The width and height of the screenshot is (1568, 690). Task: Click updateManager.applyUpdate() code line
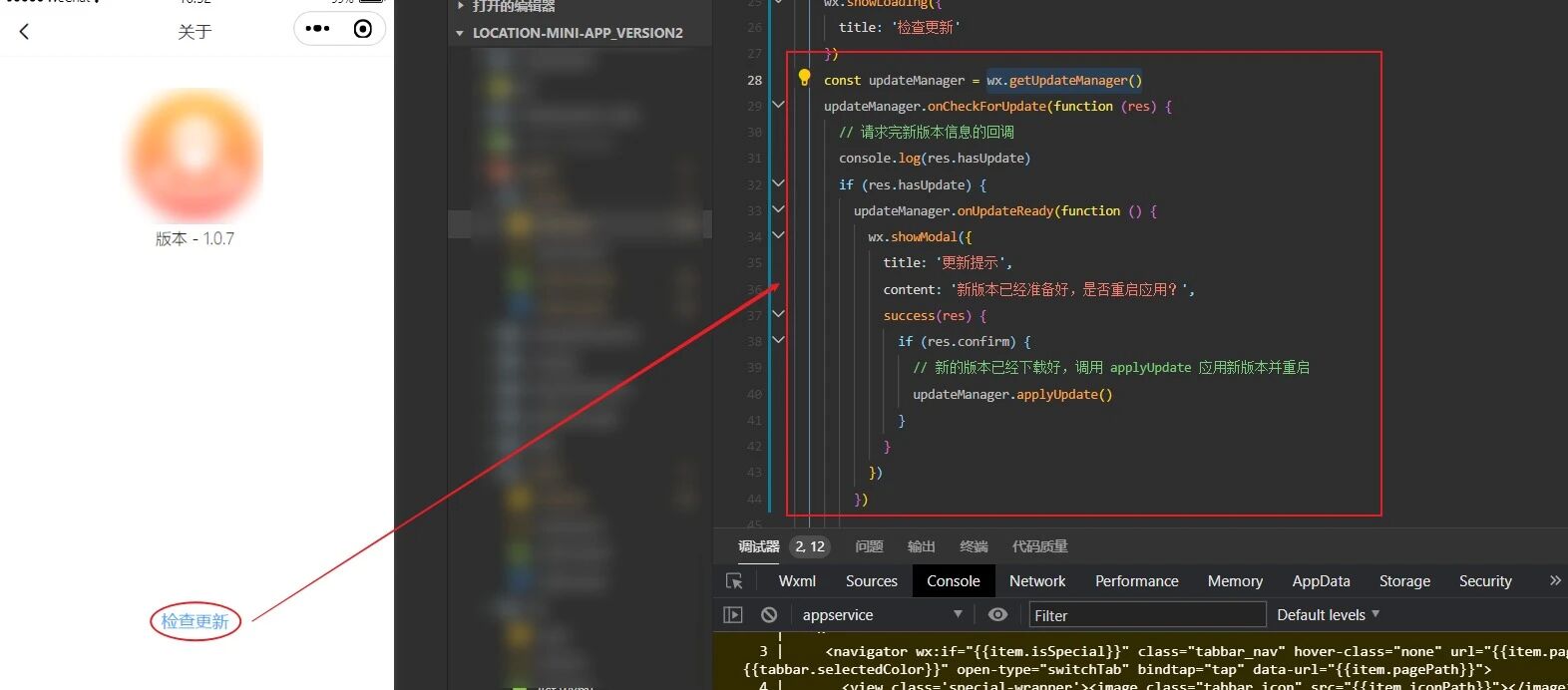click(1012, 394)
